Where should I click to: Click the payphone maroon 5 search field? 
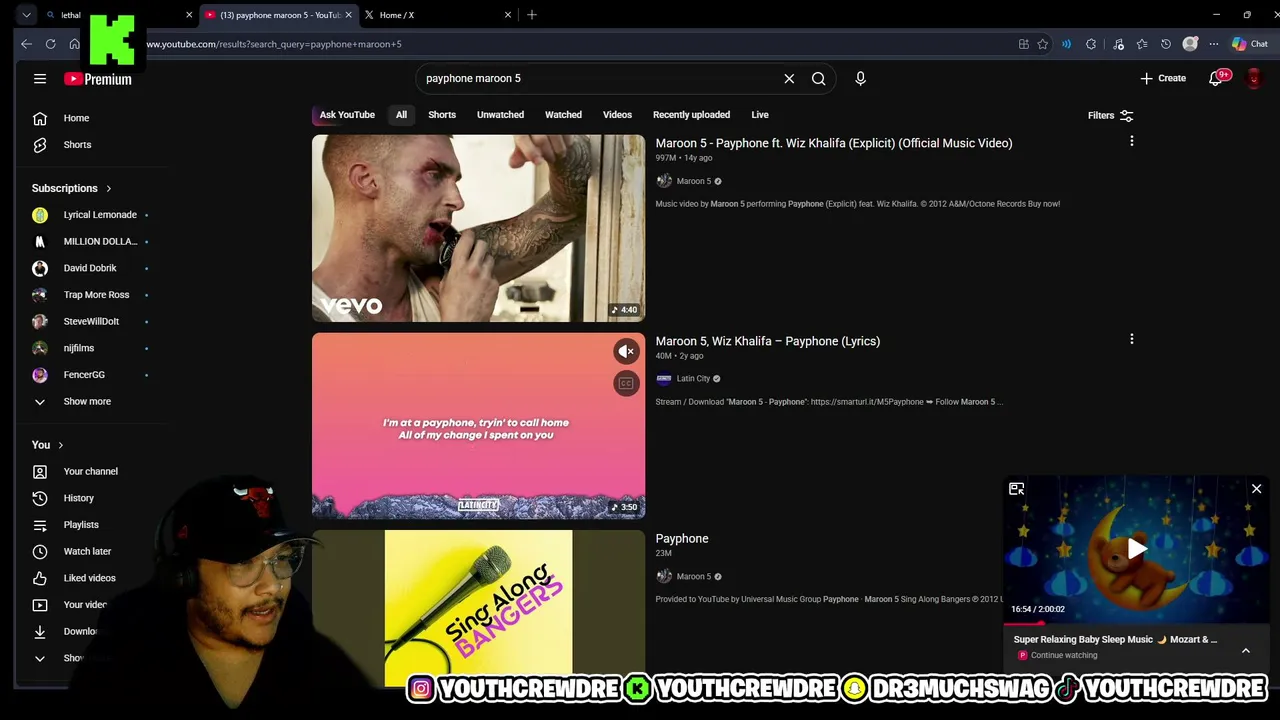point(598,78)
